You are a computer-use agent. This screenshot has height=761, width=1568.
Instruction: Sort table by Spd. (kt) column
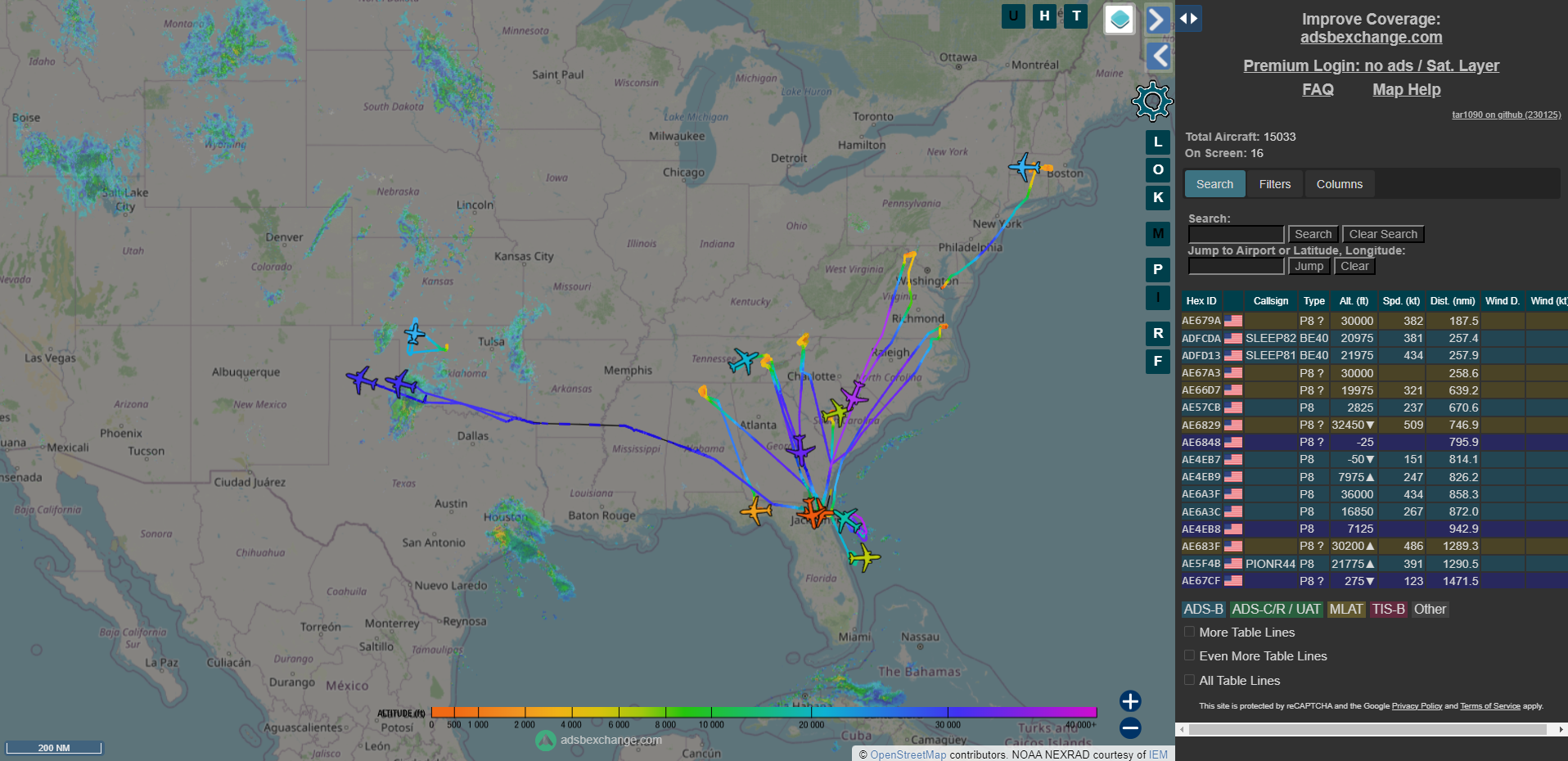tap(1401, 301)
